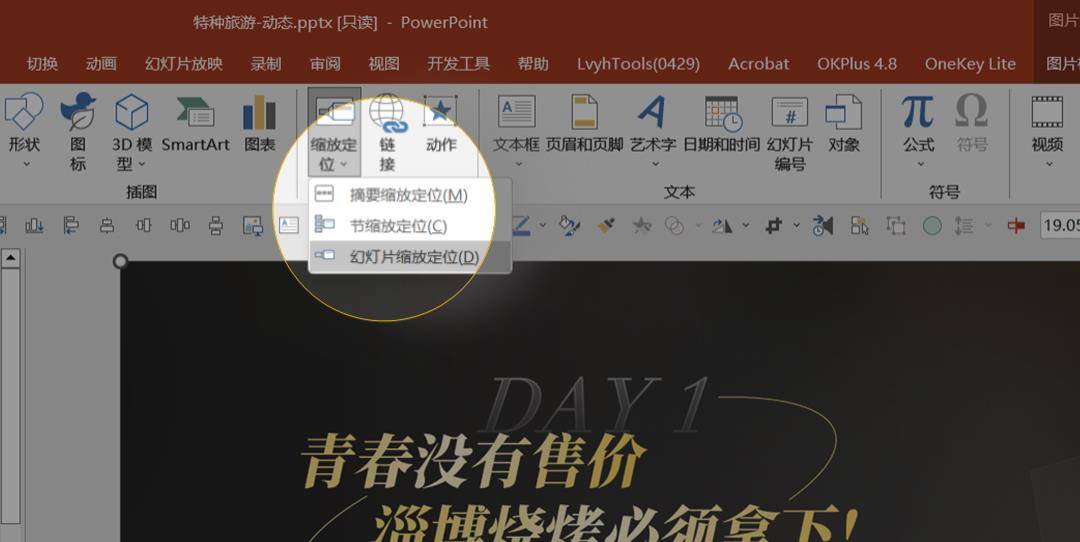Choose 摘要缩放定位(M) from menu

pos(410,195)
